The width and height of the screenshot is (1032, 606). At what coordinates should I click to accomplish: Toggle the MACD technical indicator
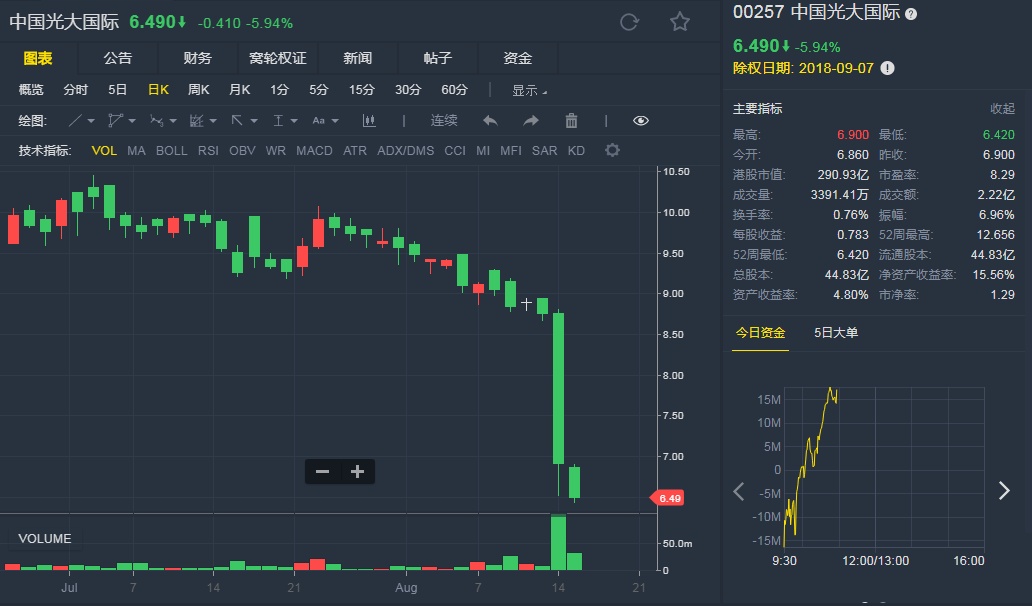[314, 151]
